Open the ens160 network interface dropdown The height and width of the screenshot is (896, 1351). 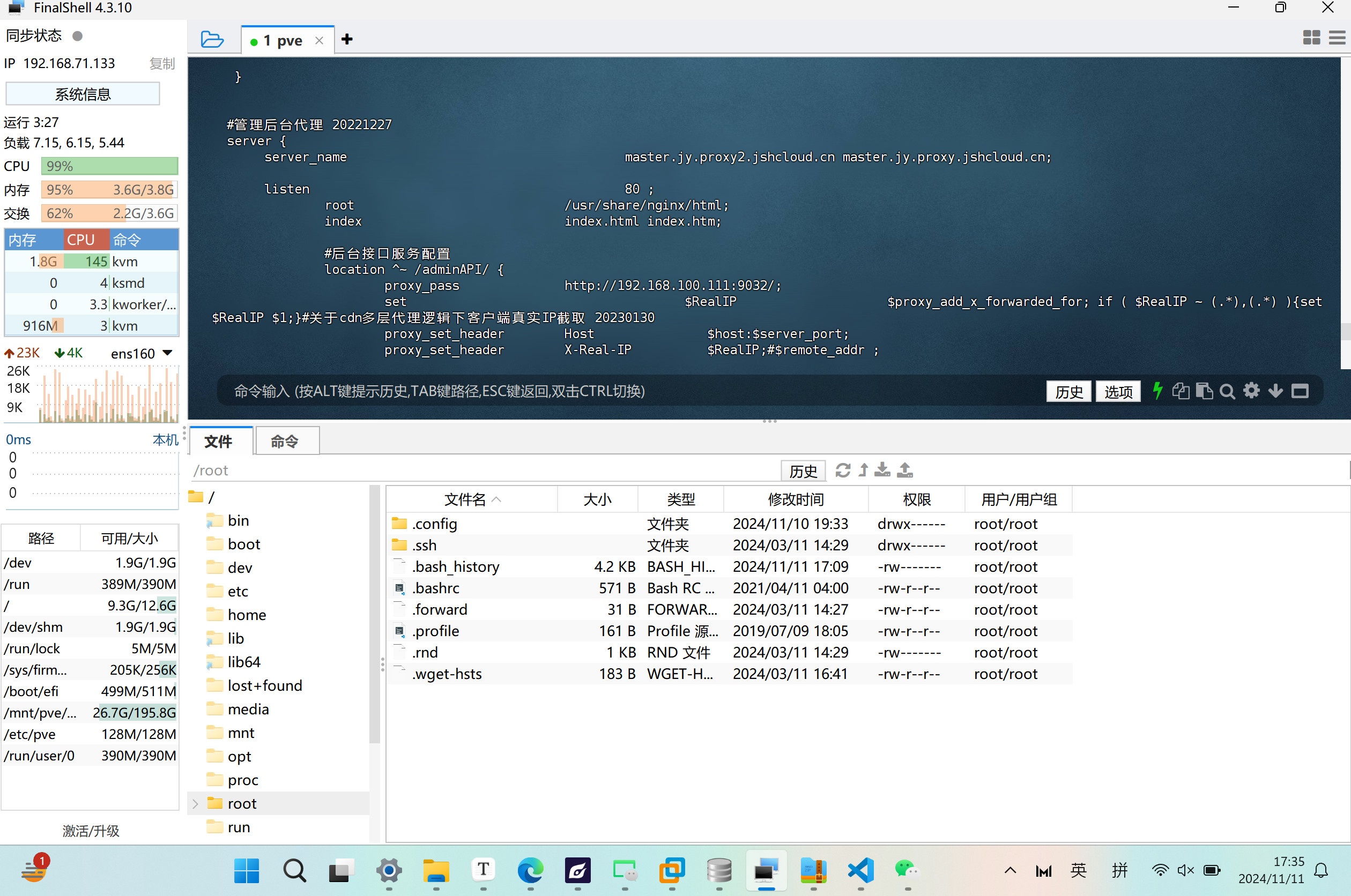167,353
